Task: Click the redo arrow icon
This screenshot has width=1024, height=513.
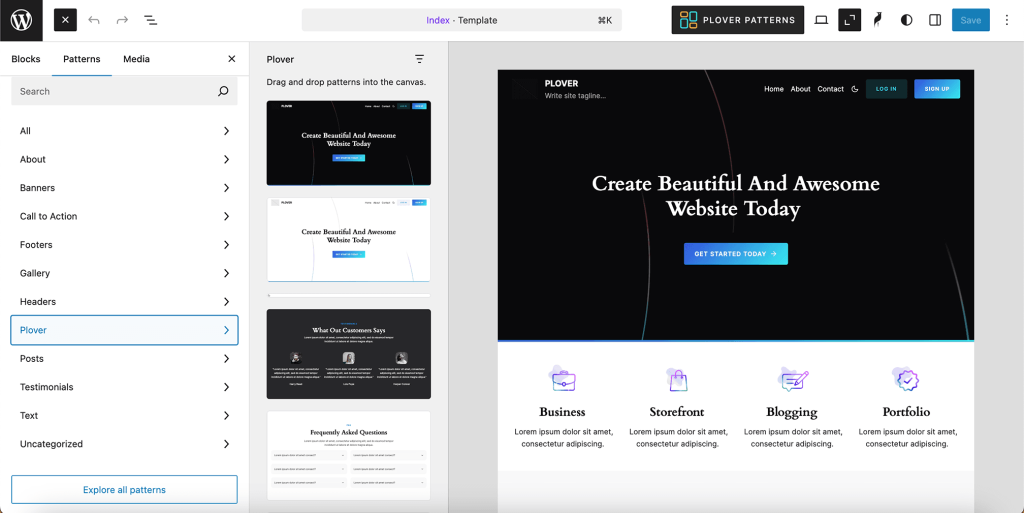Action: point(122,20)
